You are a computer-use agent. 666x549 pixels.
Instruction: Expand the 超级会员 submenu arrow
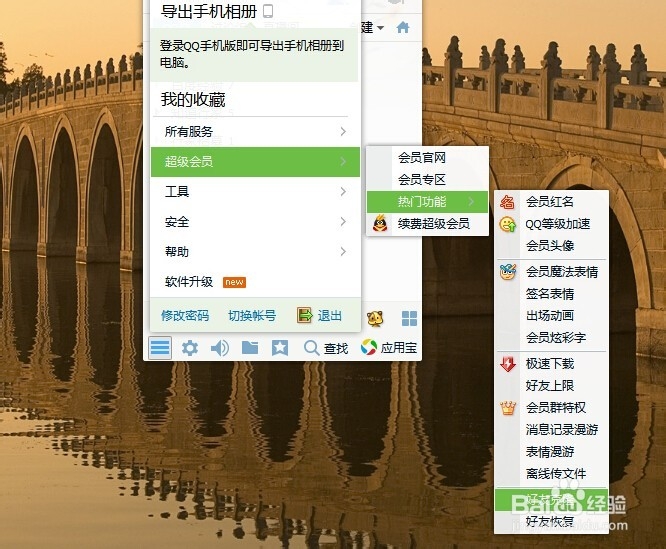[343, 162]
